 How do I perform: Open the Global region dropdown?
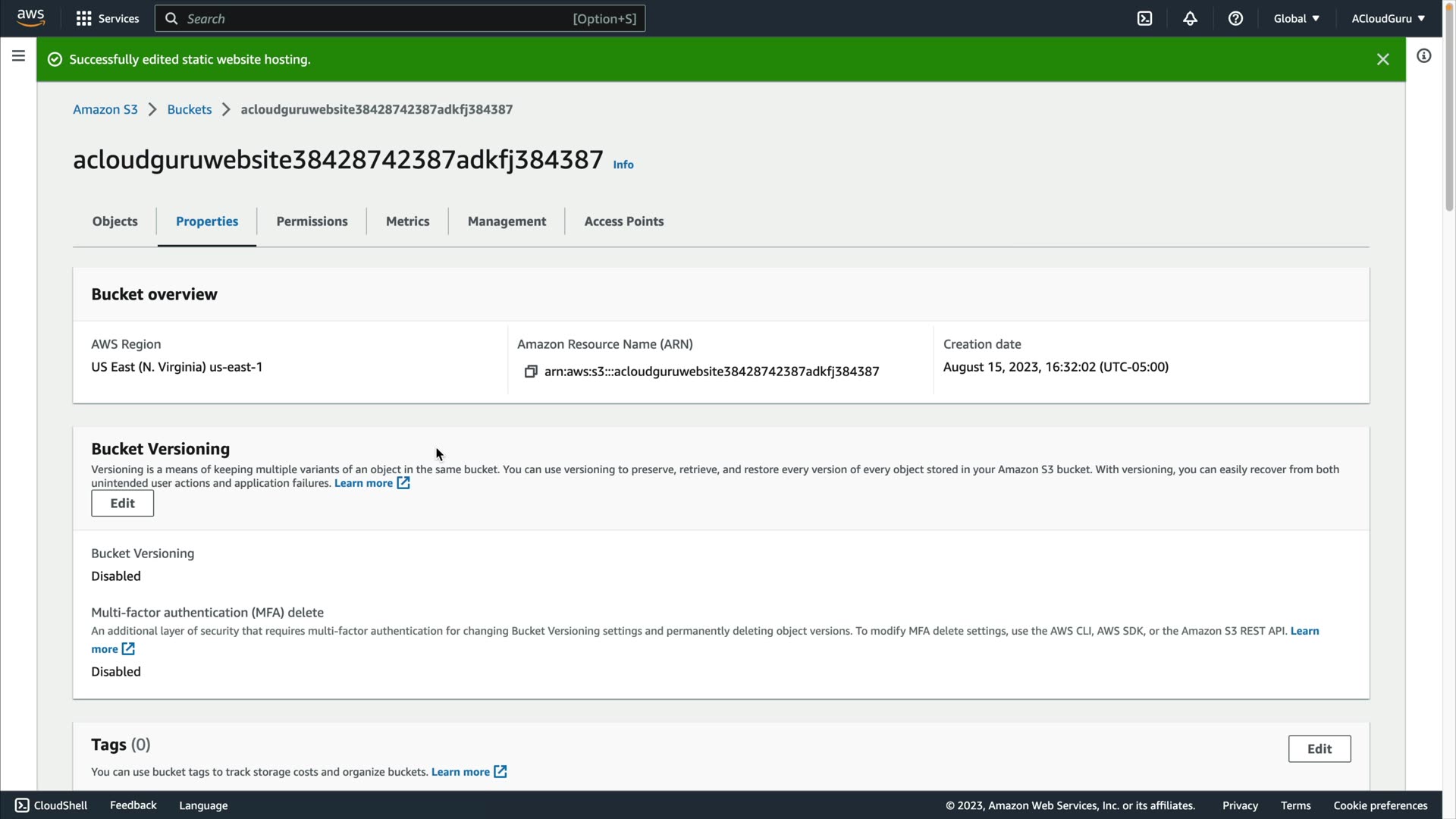click(x=1296, y=18)
